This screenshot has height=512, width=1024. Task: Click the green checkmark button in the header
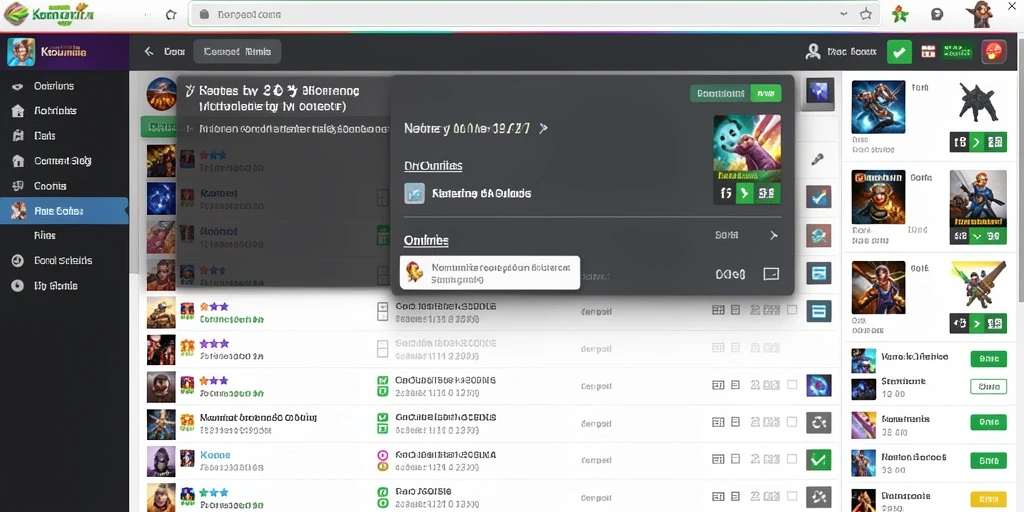(899, 52)
